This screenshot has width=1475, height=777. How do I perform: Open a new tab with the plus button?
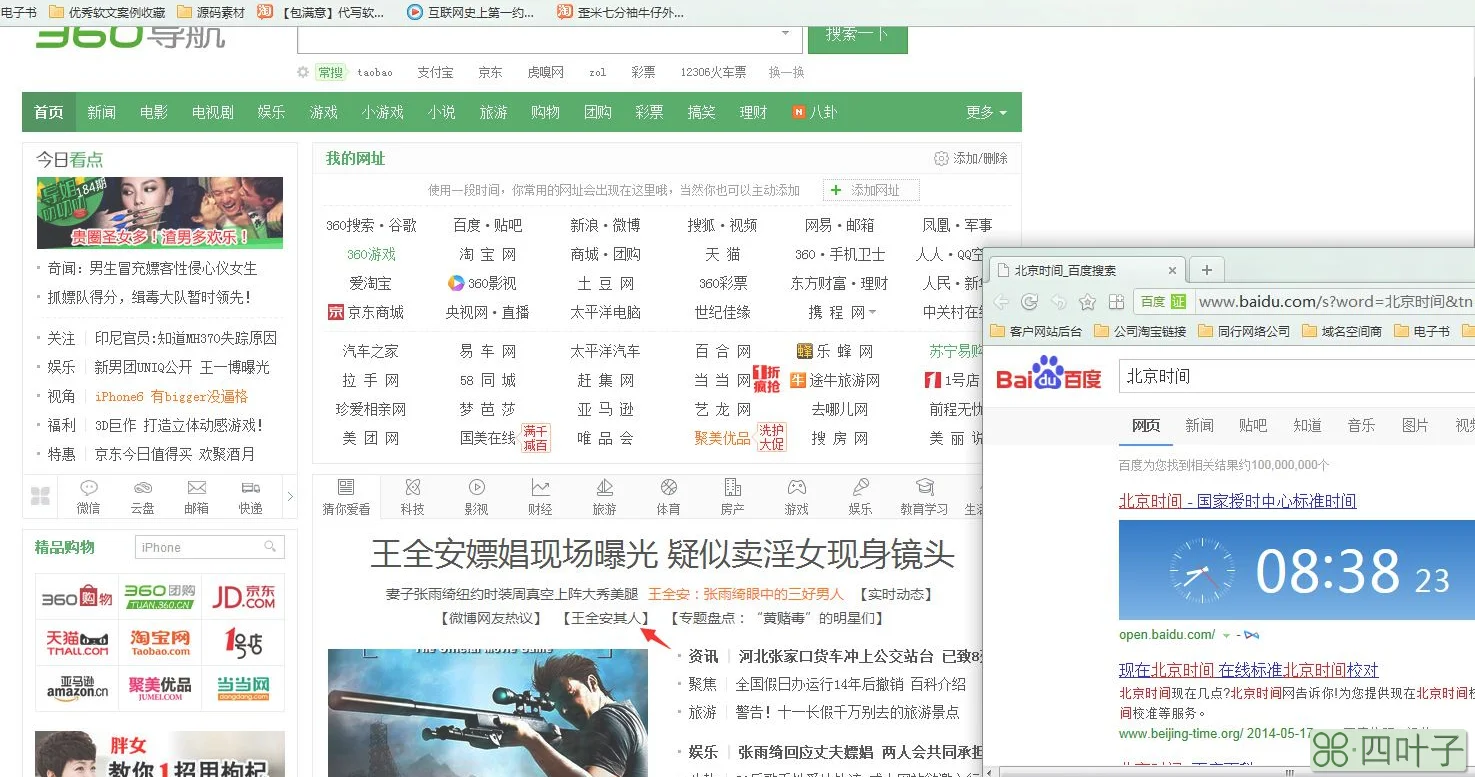point(1207,270)
